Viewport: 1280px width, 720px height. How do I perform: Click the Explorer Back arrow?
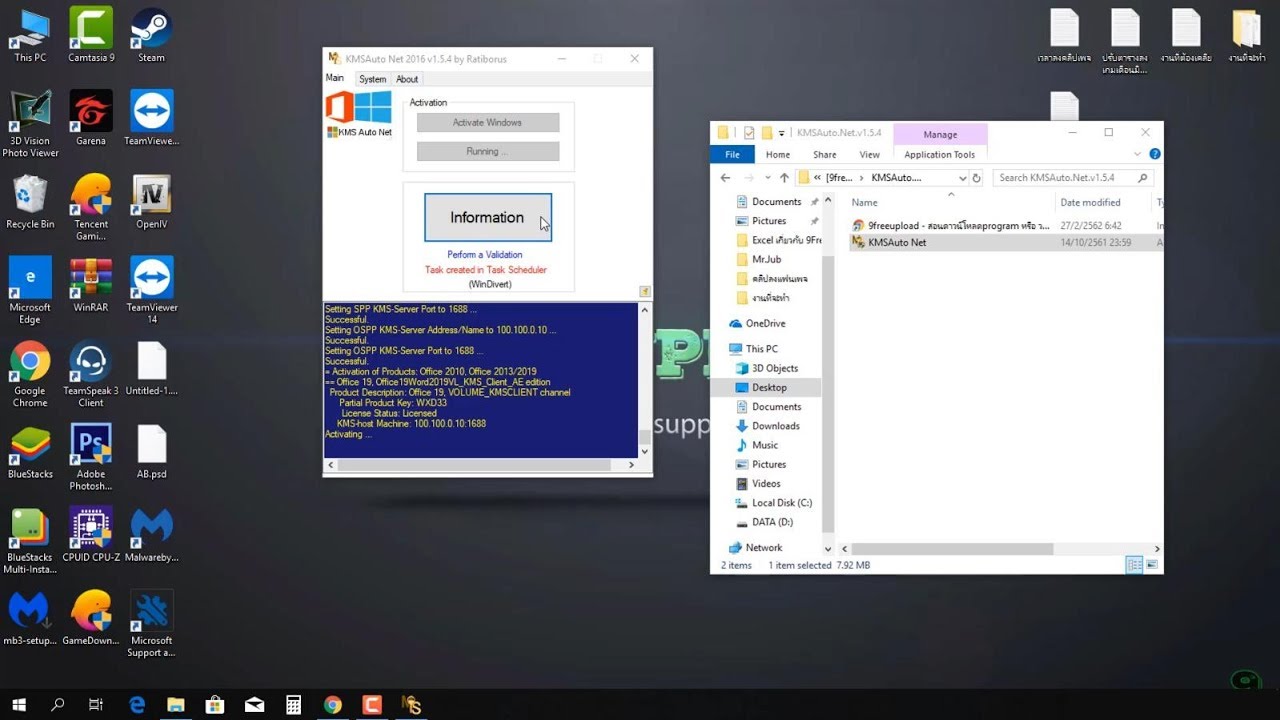pyautogui.click(x=726, y=177)
